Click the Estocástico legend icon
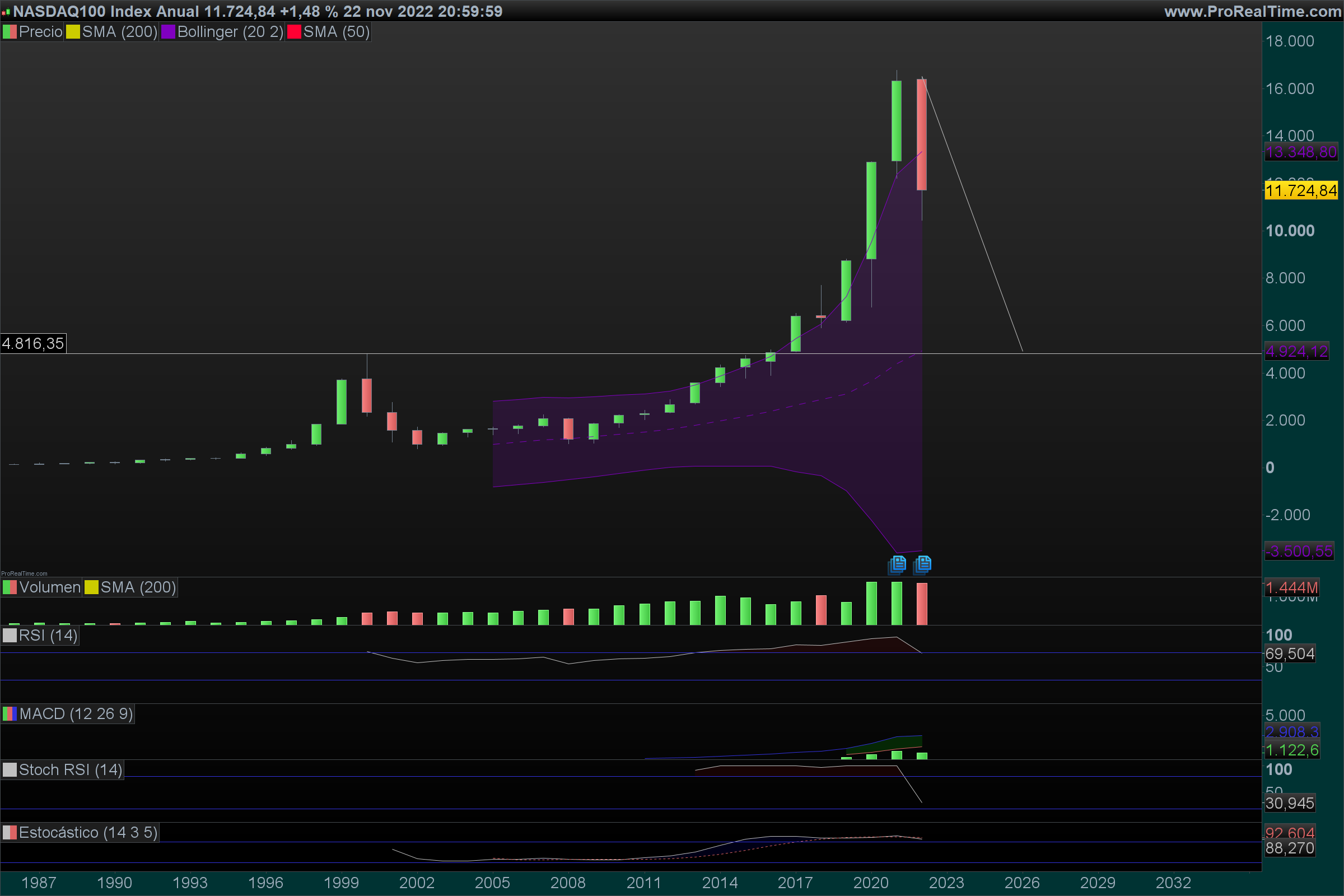The height and width of the screenshot is (896, 1344). pyautogui.click(x=10, y=833)
